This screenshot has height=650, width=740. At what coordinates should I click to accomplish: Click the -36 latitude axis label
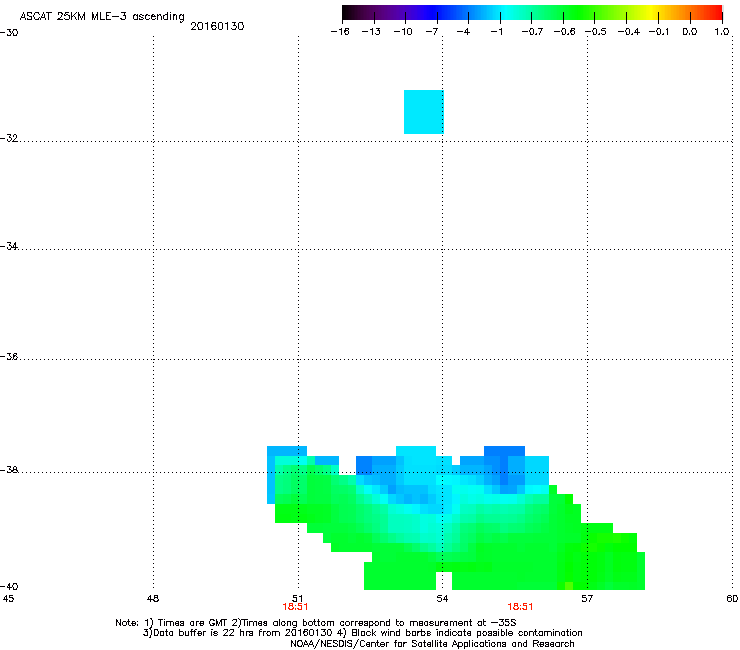[9, 356]
